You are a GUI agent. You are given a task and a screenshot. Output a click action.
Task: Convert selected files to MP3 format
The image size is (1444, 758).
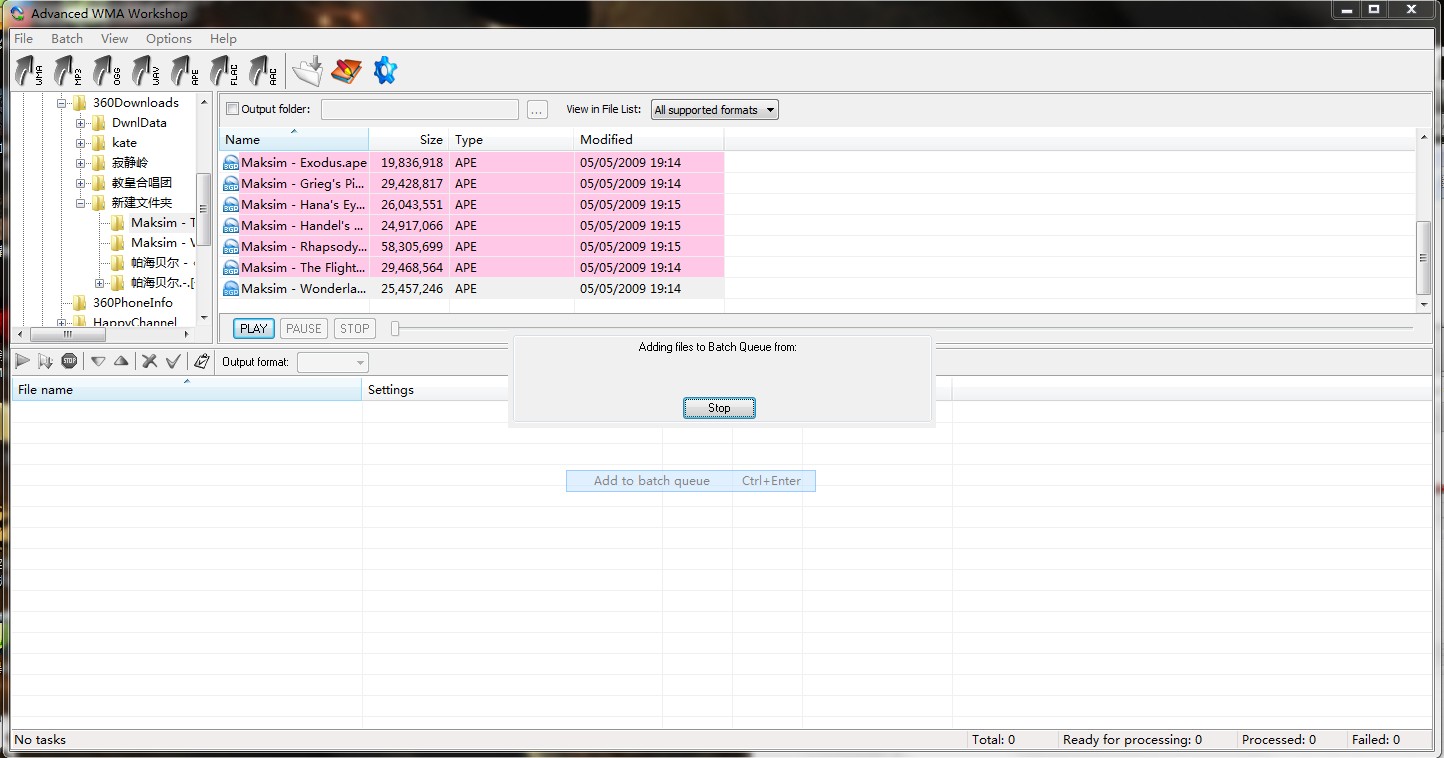68,71
